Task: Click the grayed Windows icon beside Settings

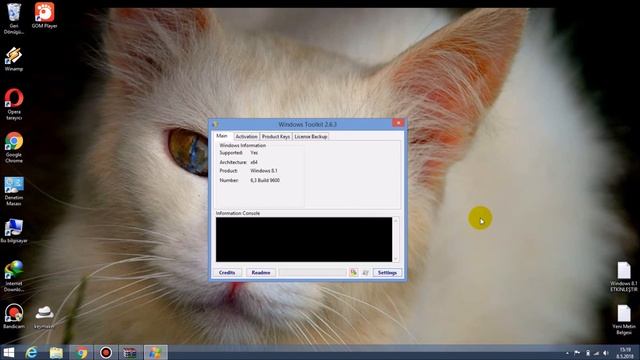Action: pyautogui.click(x=366, y=272)
